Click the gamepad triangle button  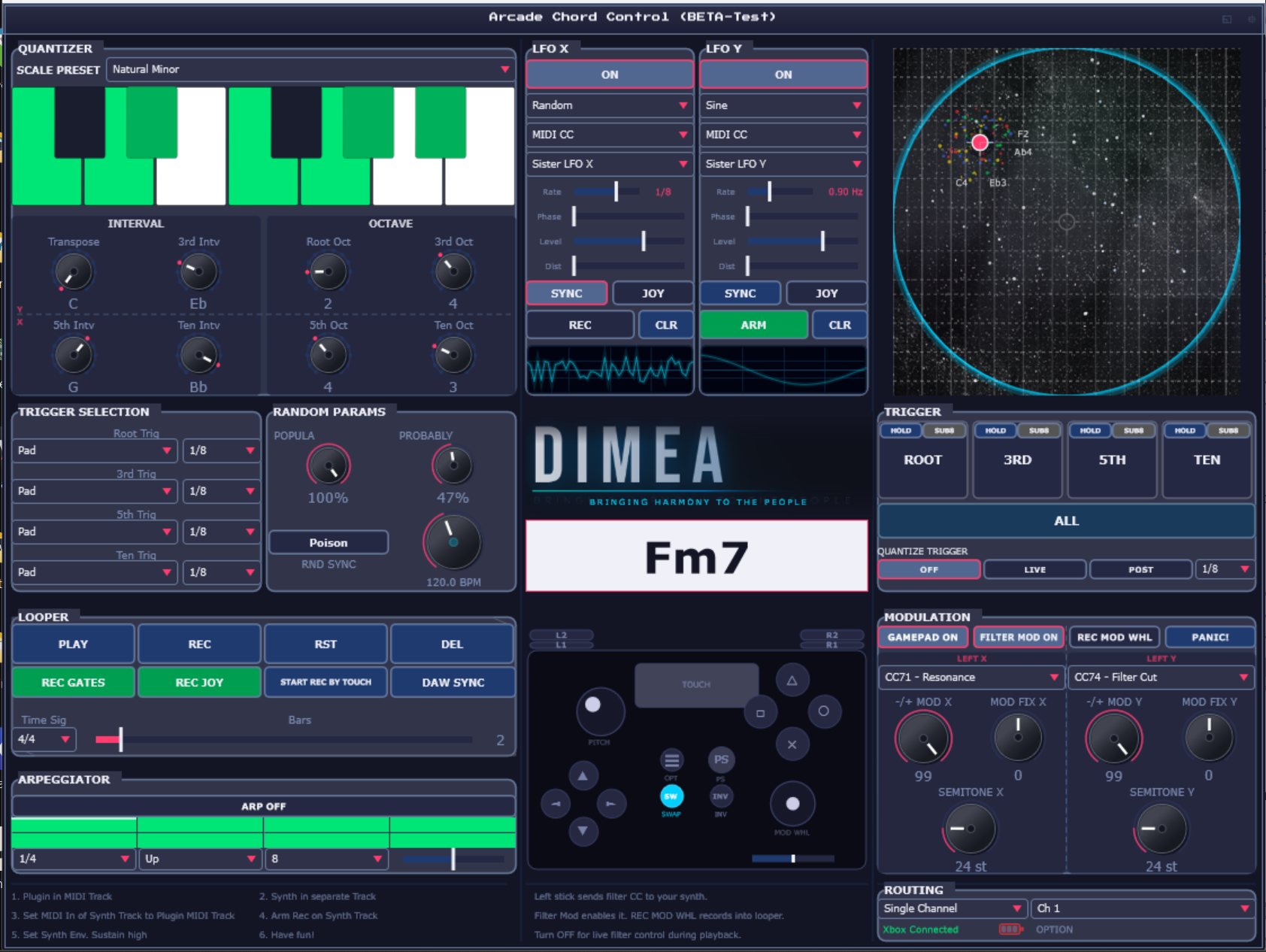coord(792,681)
